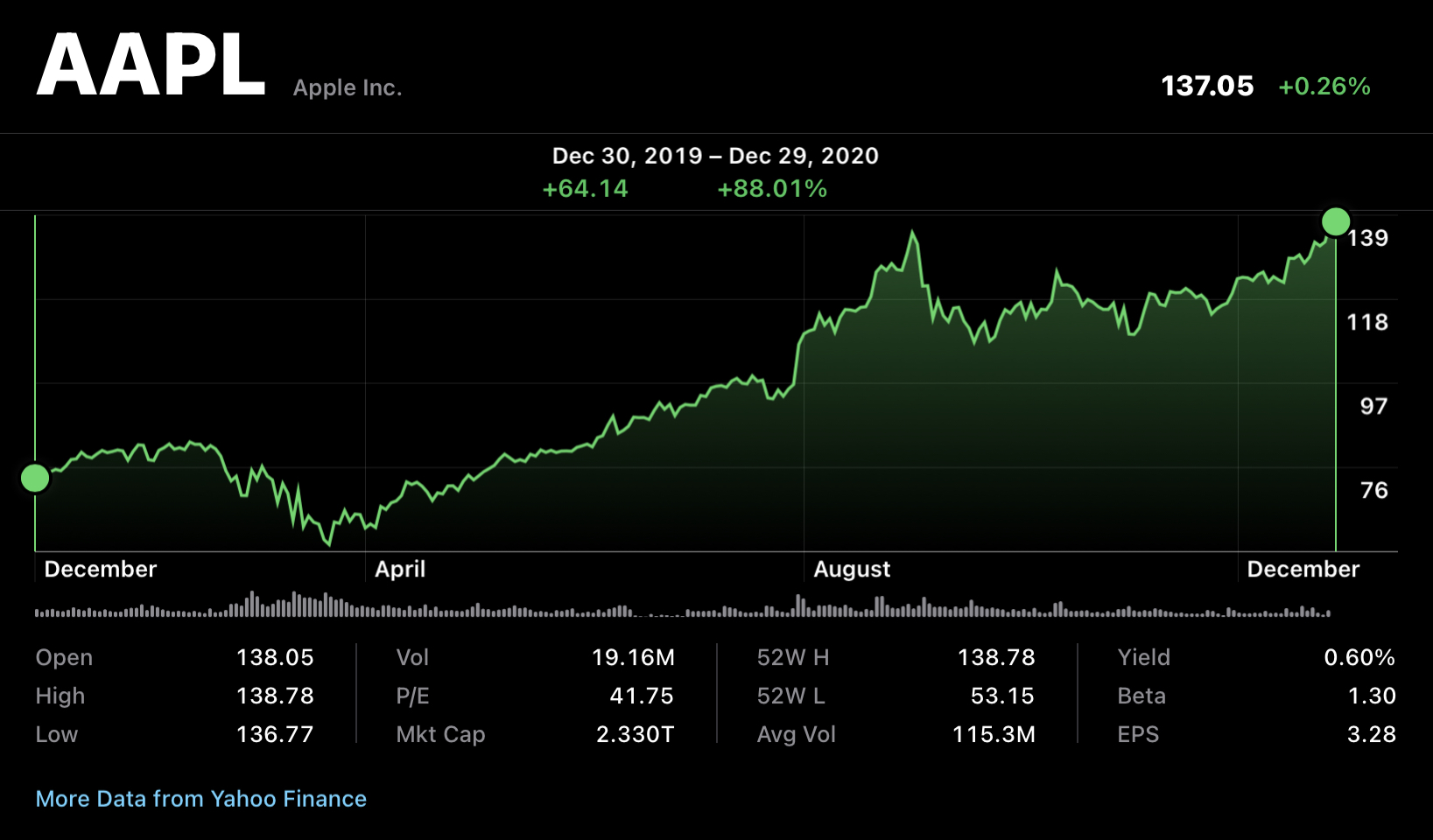
Task: Click the Avg Vol label
Action: pos(797,735)
